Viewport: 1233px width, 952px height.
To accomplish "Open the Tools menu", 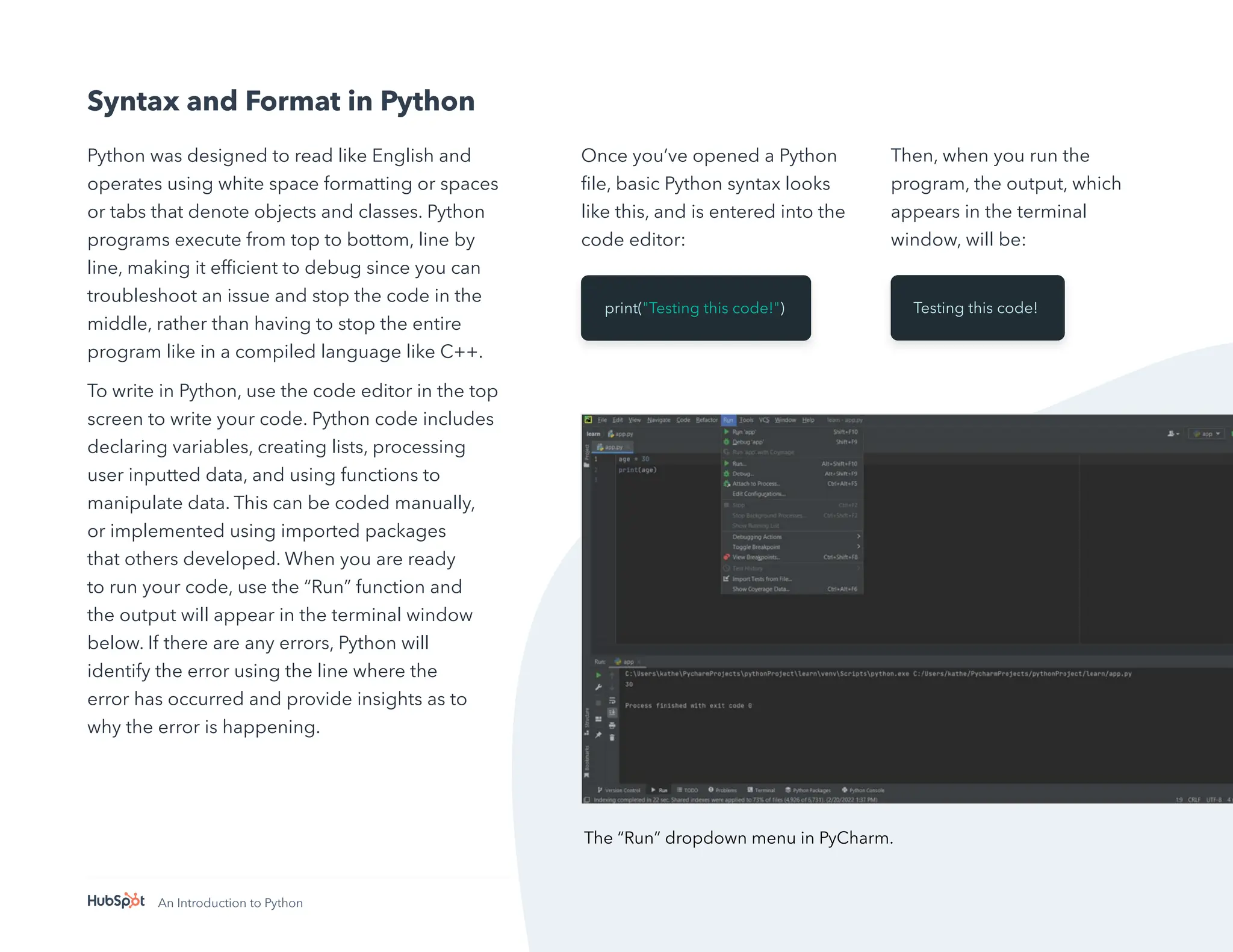I will [747, 420].
